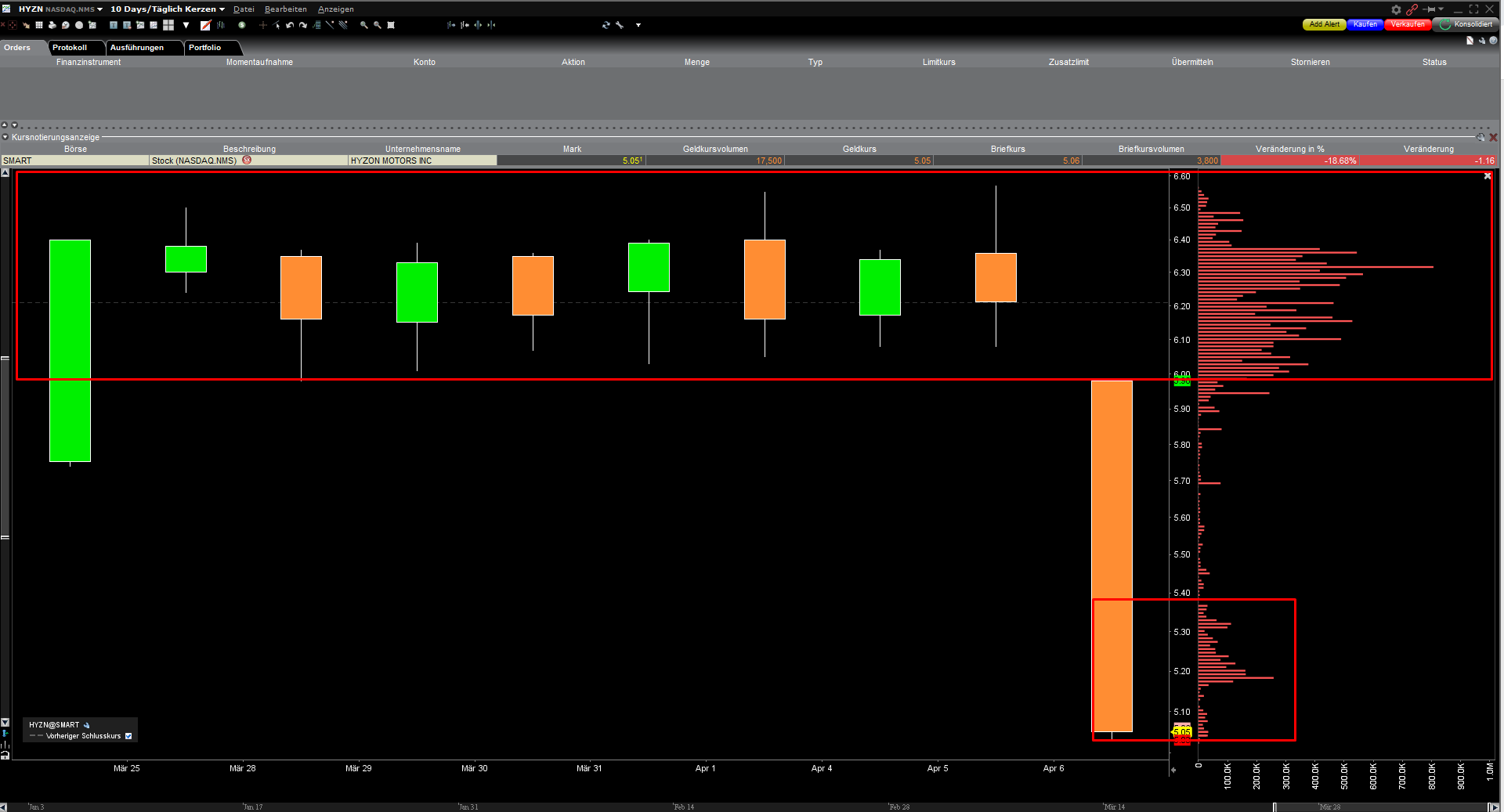Click the blue Kaufen button
The image size is (1504, 812).
click(1365, 24)
